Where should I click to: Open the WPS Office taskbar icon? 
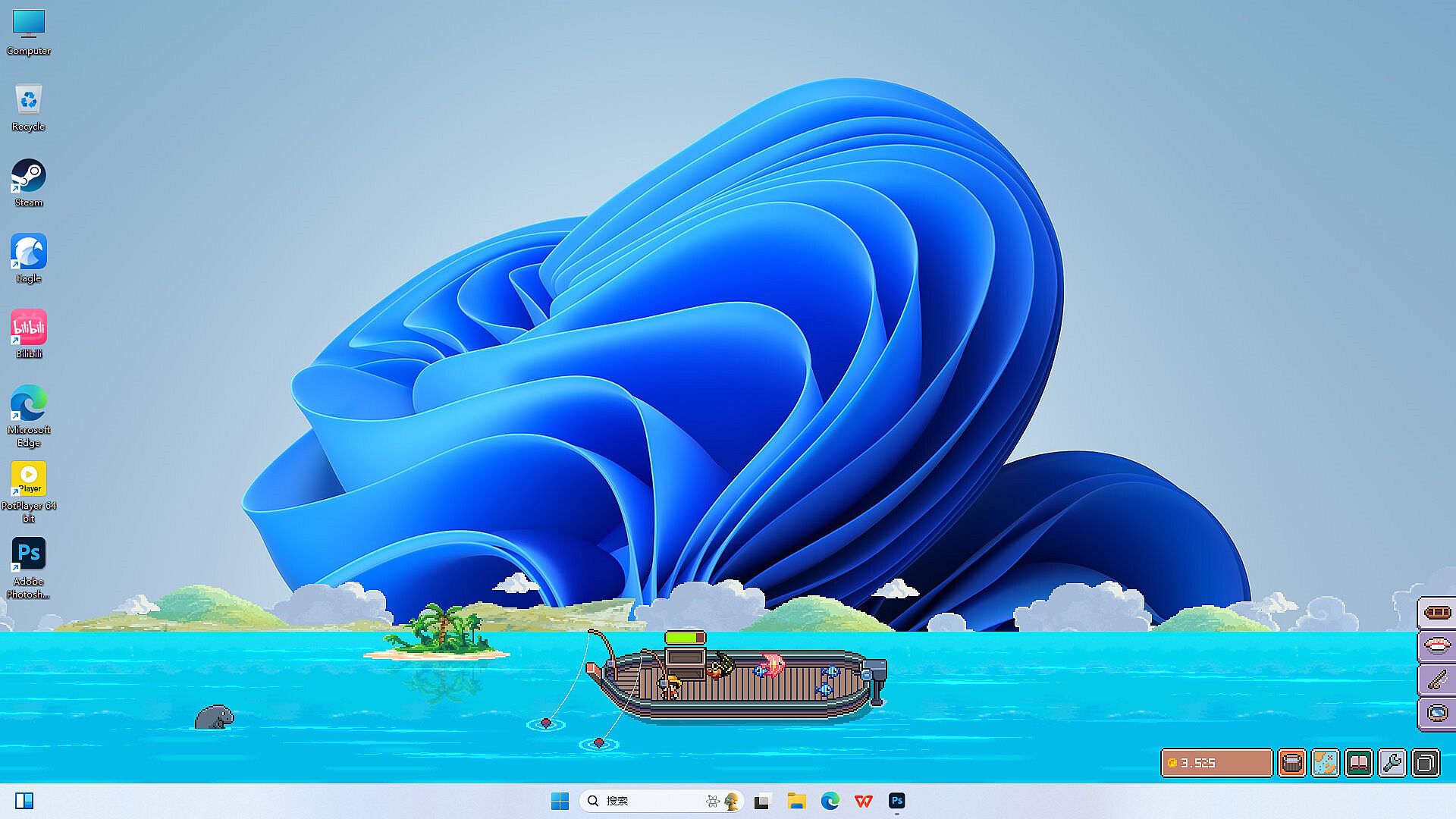click(x=863, y=801)
